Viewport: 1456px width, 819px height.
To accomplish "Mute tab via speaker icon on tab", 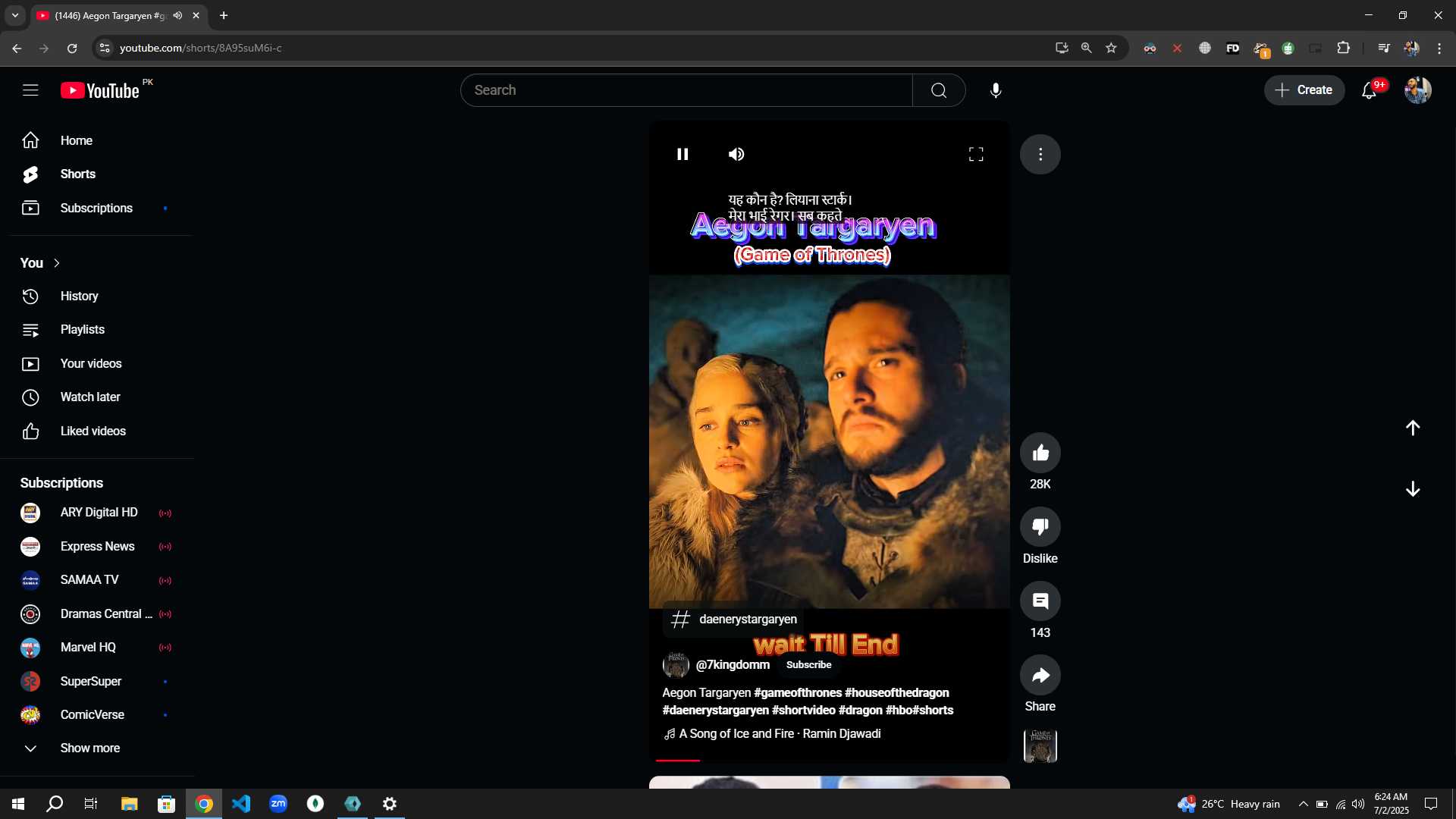I will click(177, 15).
